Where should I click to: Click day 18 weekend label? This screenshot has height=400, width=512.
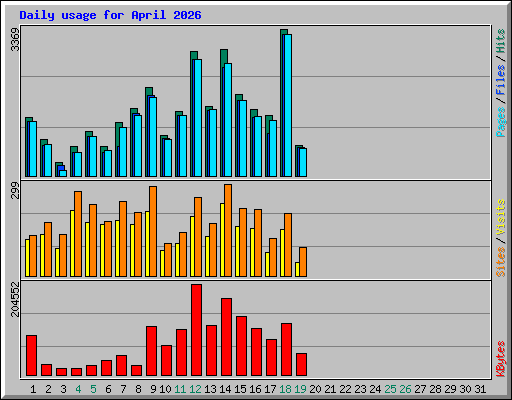pos(285,389)
